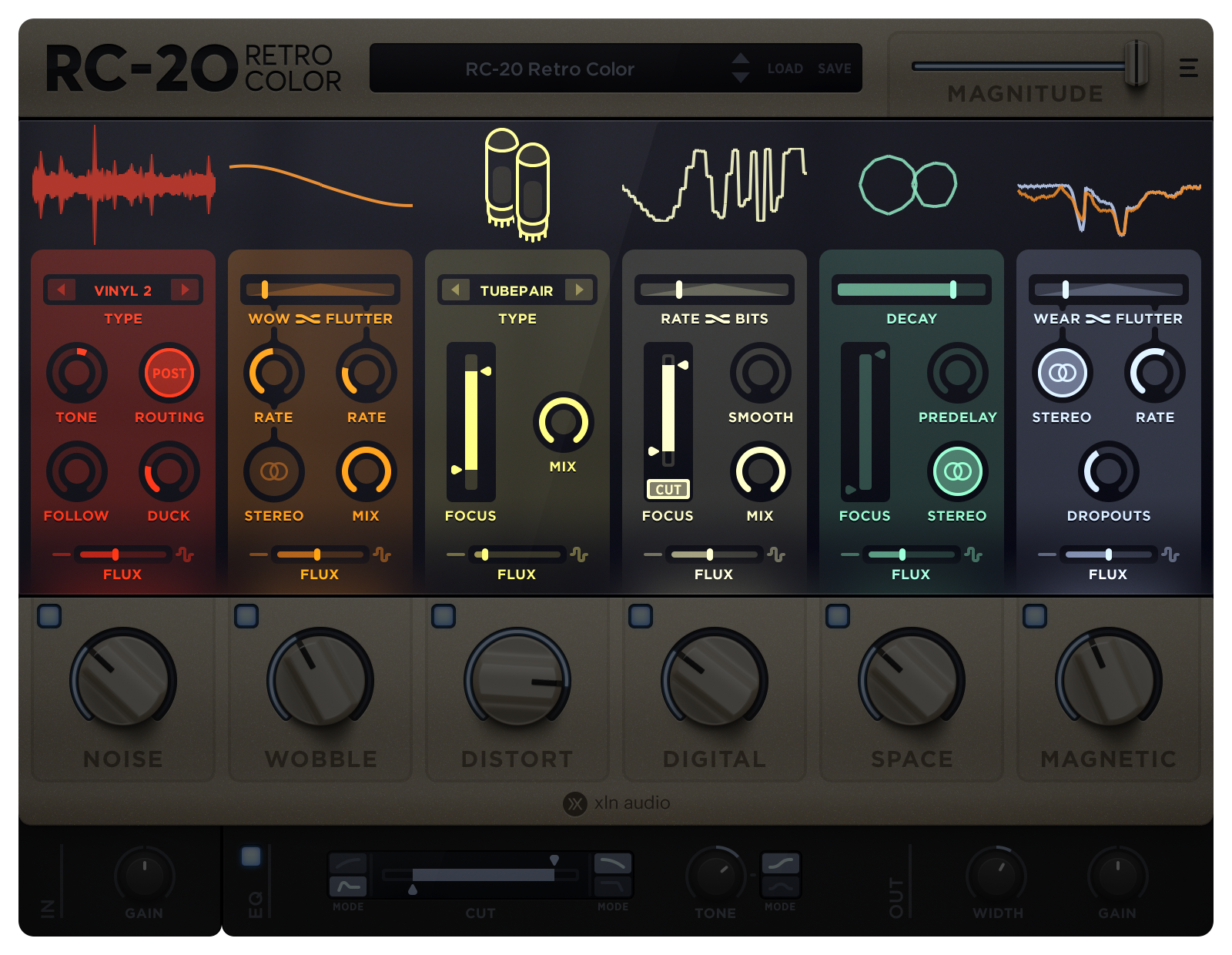1232x955 pixels.
Task: Select previous noise type before VINYL 2
Action: click(62, 290)
